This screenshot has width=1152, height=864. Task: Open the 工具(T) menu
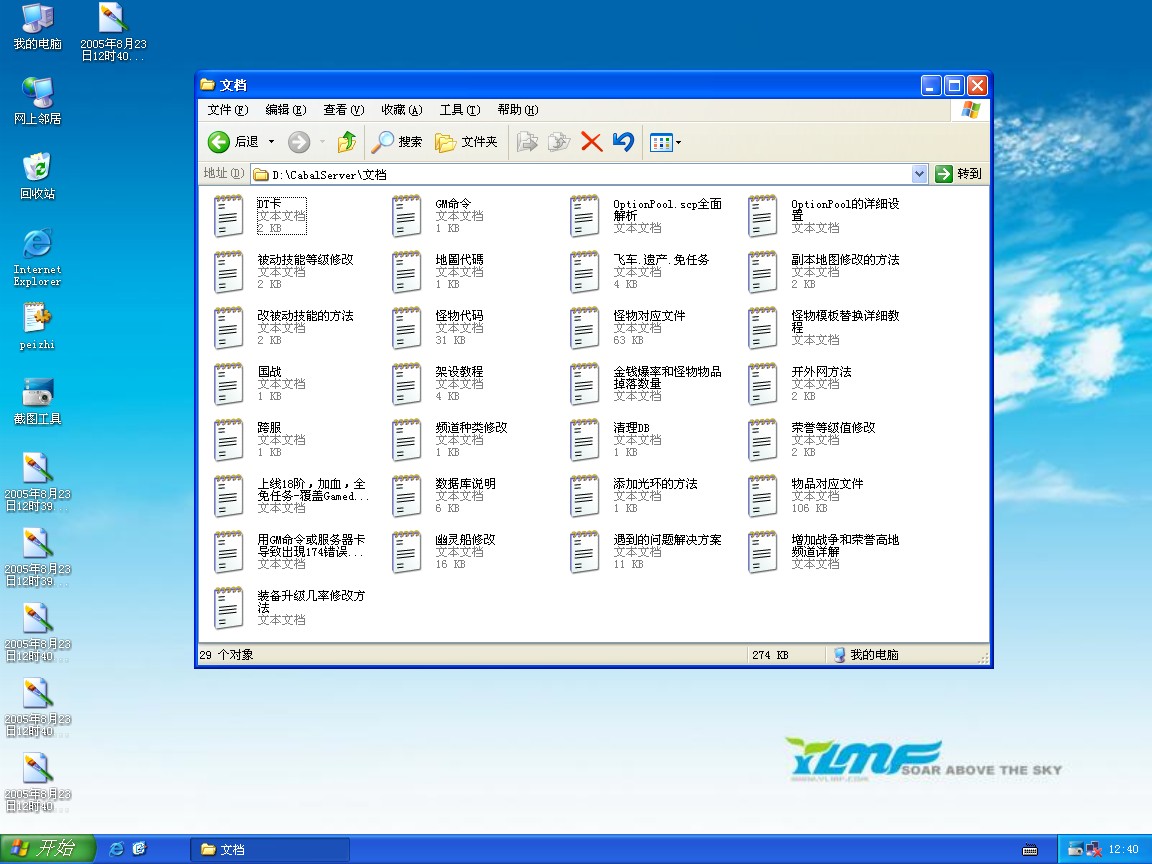click(459, 110)
